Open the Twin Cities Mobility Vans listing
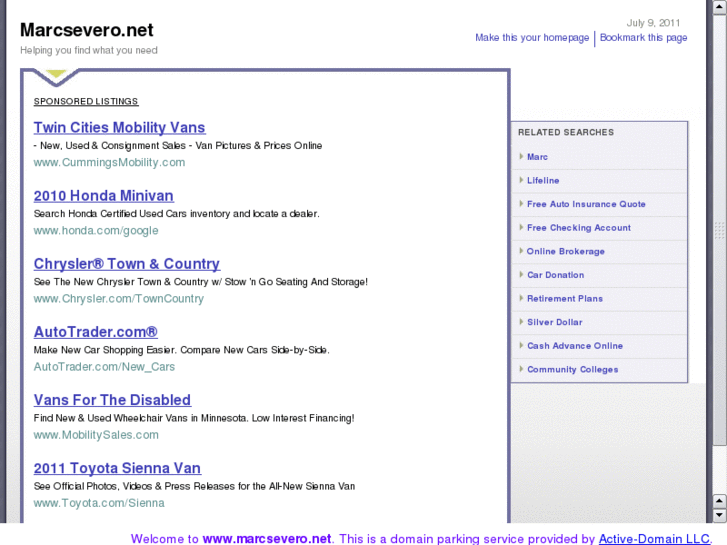This screenshot has width=727, height=545. pyautogui.click(x=120, y=128)
